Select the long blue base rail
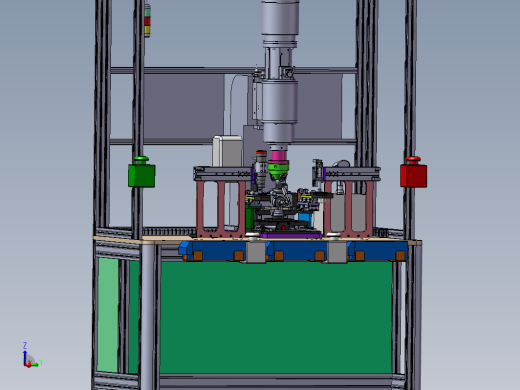 [x=293, y=251]
